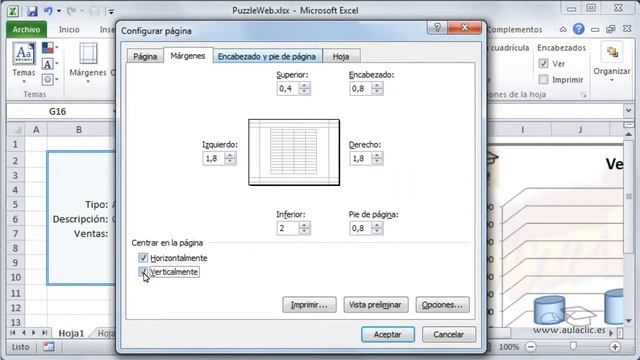Viewport: 640px width, 360px height.
Task: Click the Superior margin field
Action: pyautogui.click(x=288, y=89)
